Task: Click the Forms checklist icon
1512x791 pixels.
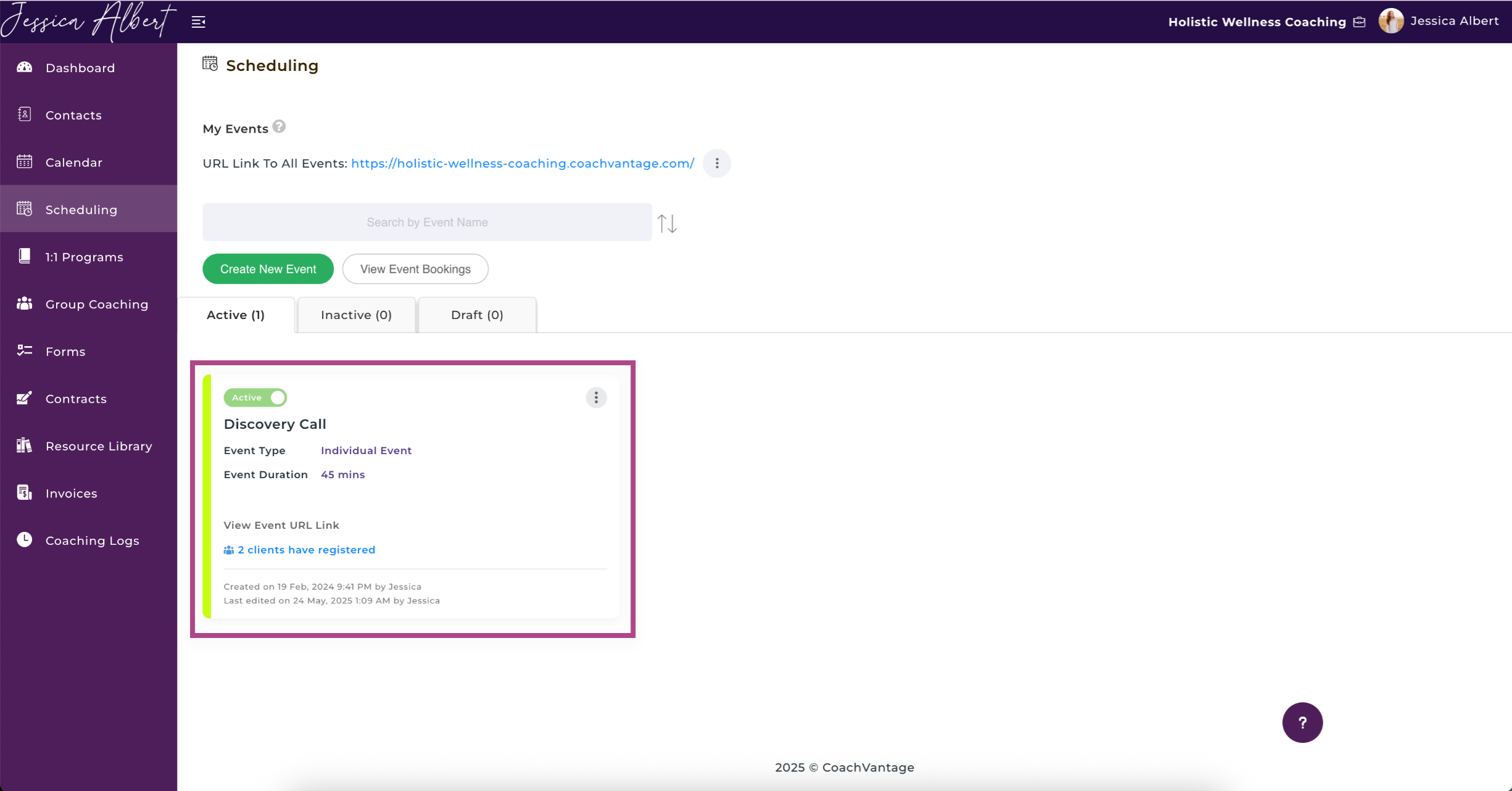Action: coord(25,350)
